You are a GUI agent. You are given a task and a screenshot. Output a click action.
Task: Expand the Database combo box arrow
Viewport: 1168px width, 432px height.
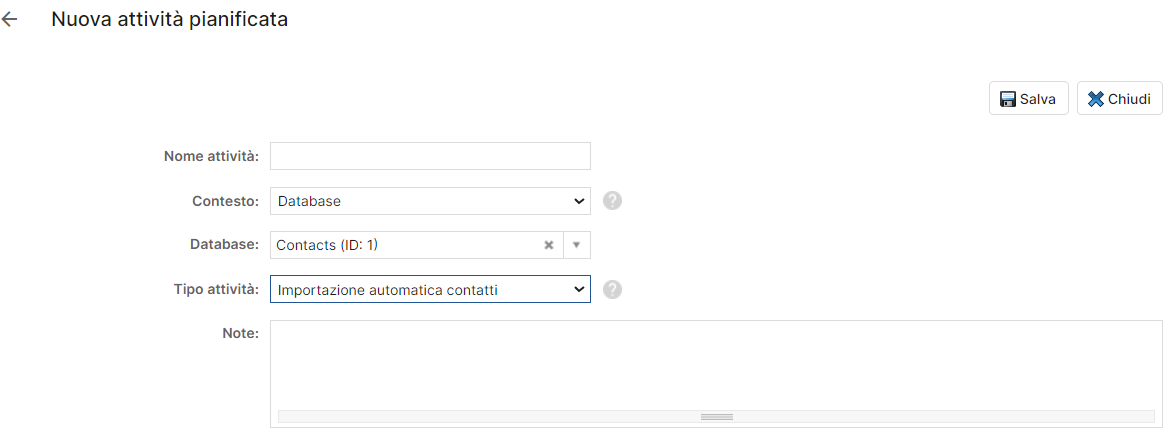click(577, 245)
